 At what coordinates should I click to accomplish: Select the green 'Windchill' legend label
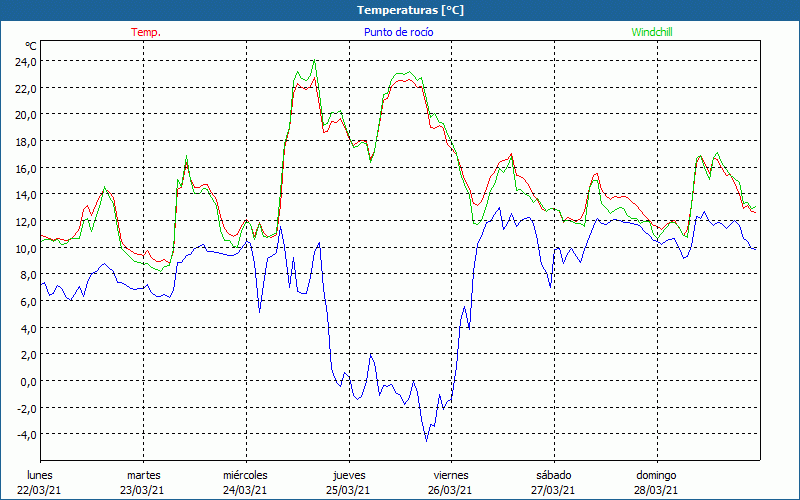pos(652,32)
